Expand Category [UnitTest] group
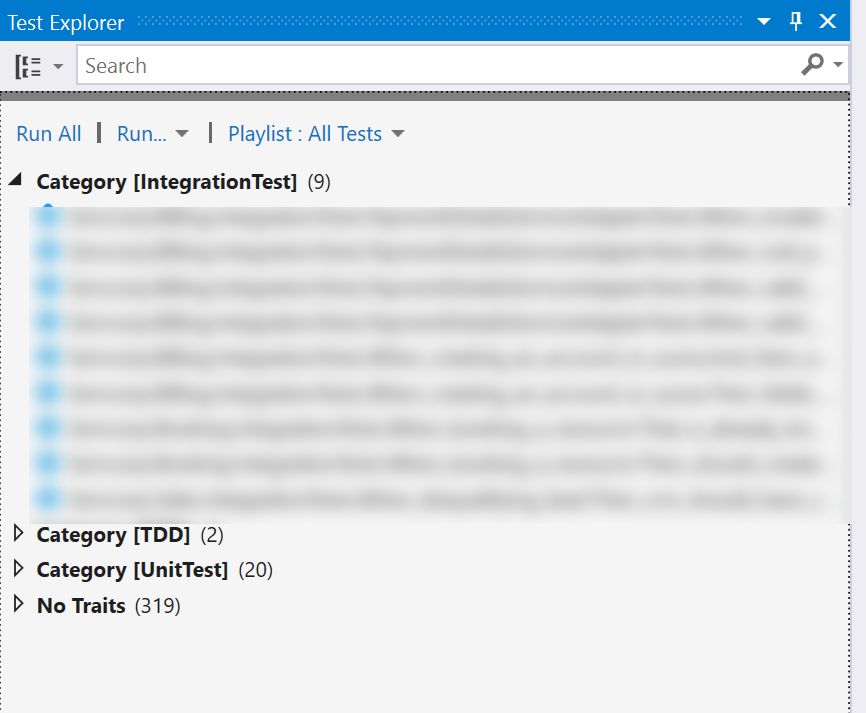 pyautogui.click(x=18, y=569)
